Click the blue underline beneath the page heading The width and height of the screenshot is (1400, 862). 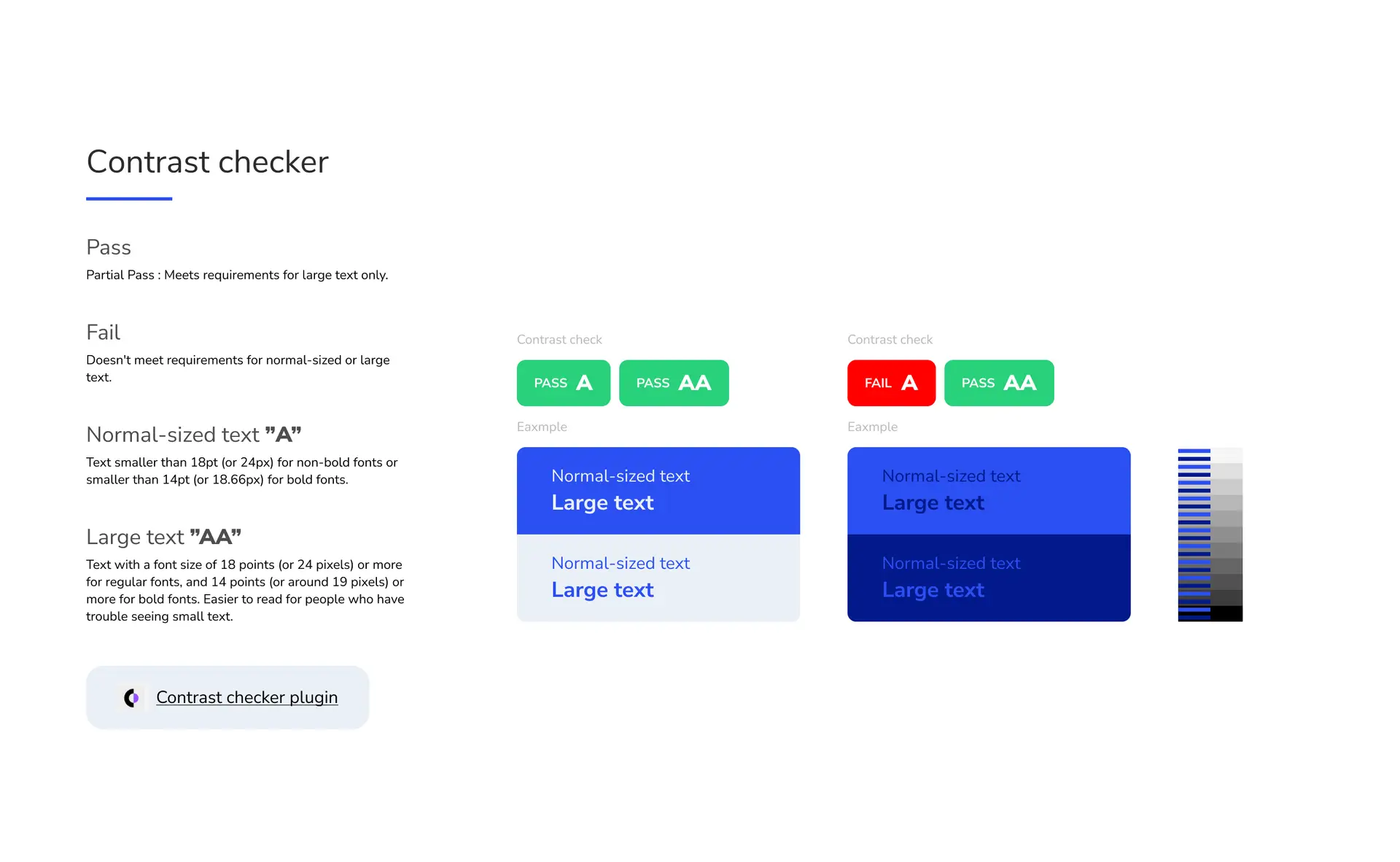(x=129, y=198)
